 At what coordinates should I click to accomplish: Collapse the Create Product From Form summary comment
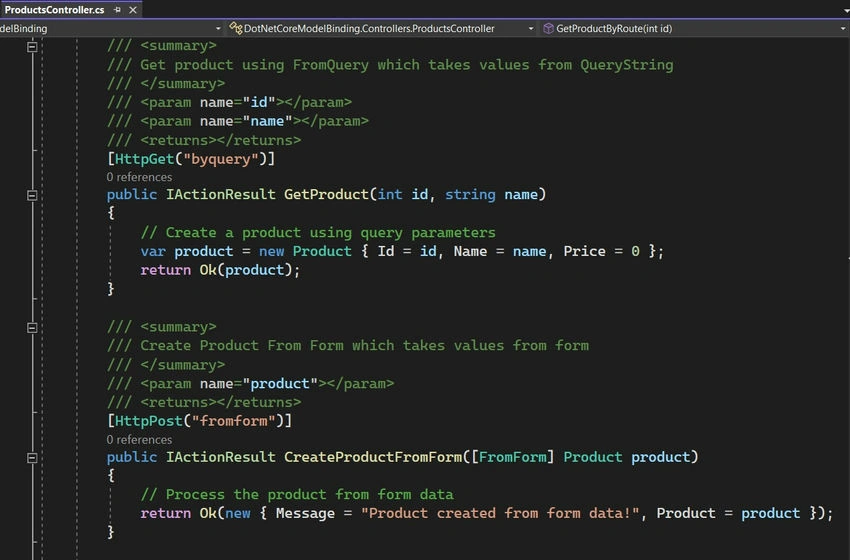32,327
